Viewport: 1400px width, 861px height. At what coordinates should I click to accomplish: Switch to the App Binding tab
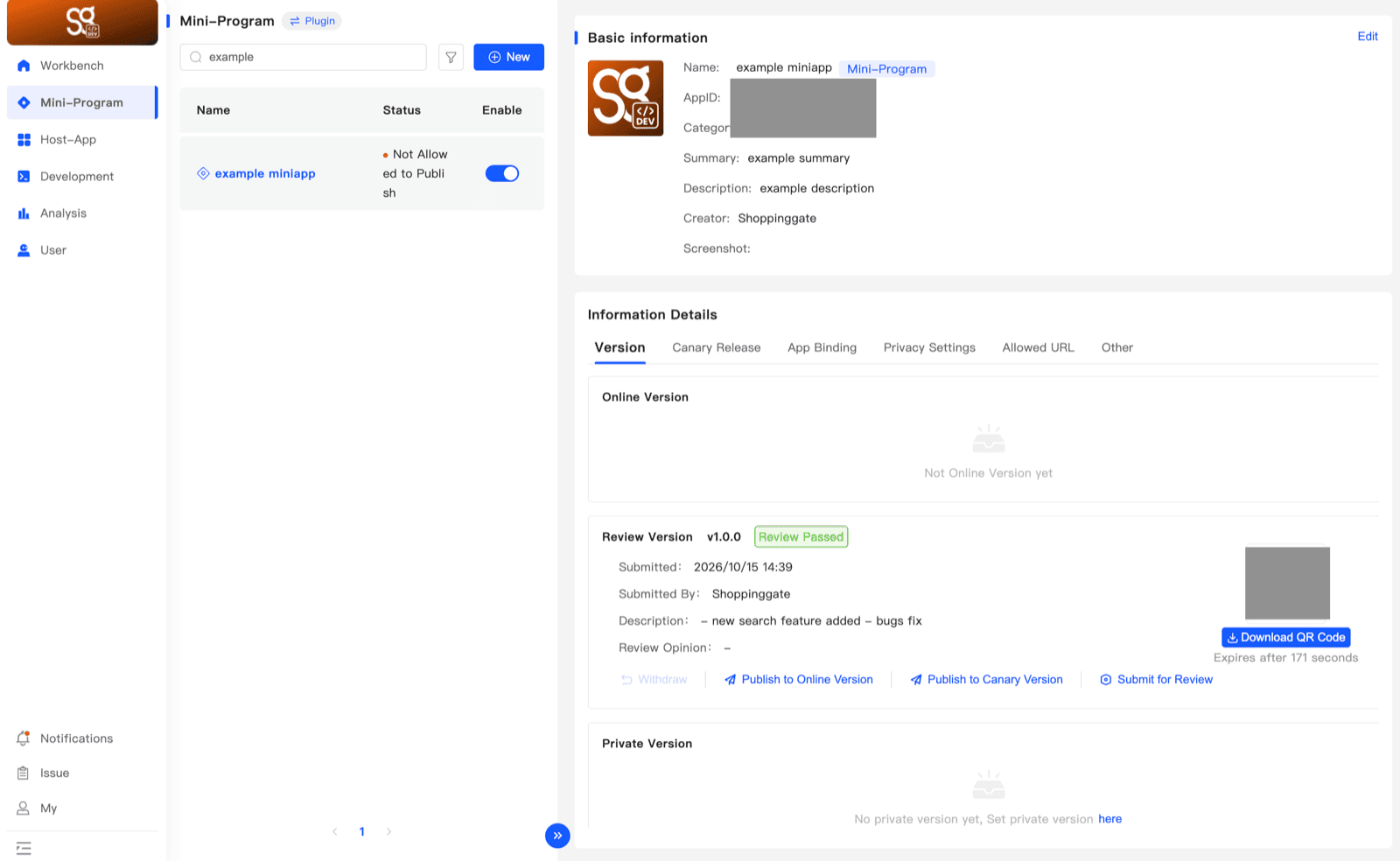click(822, 347)
